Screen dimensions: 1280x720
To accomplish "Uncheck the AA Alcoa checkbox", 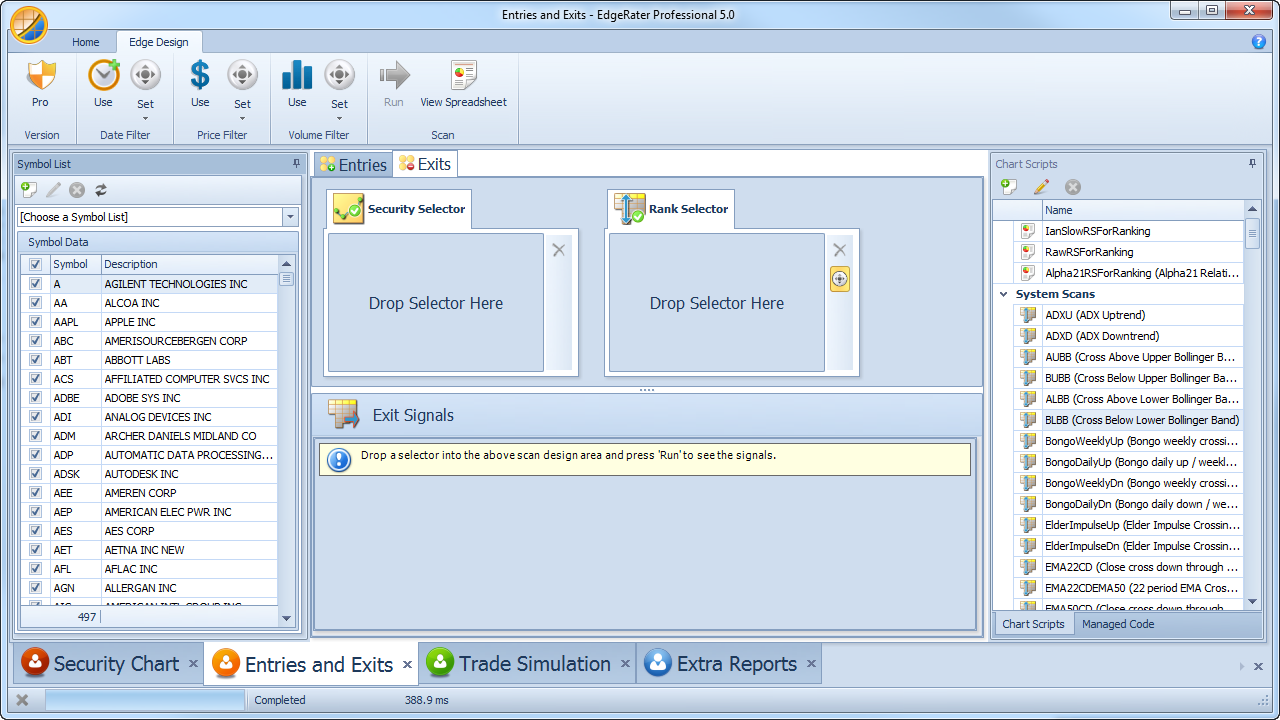I will click(36, 303).
